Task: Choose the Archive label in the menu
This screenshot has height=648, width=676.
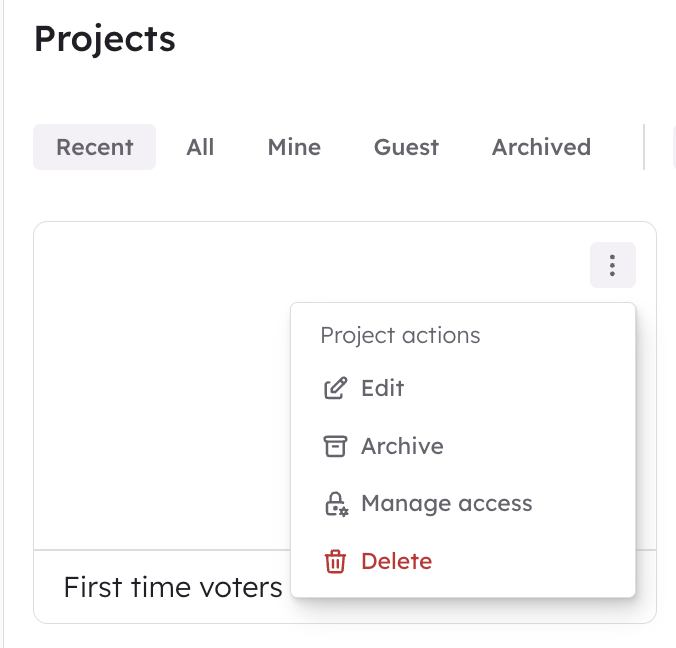Action: point(402,446)
